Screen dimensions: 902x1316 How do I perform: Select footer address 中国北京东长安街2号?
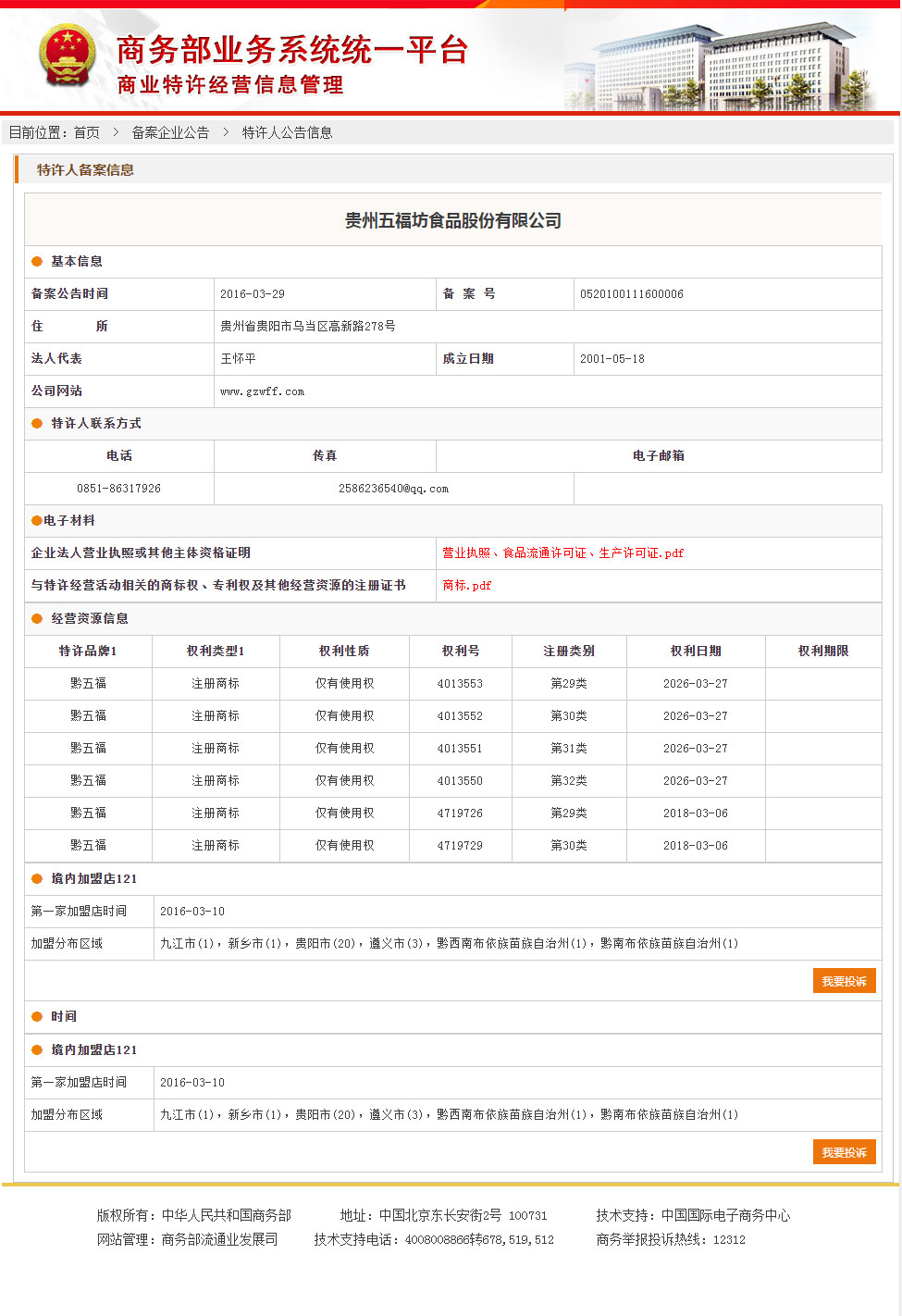[x=440, y=1216]
